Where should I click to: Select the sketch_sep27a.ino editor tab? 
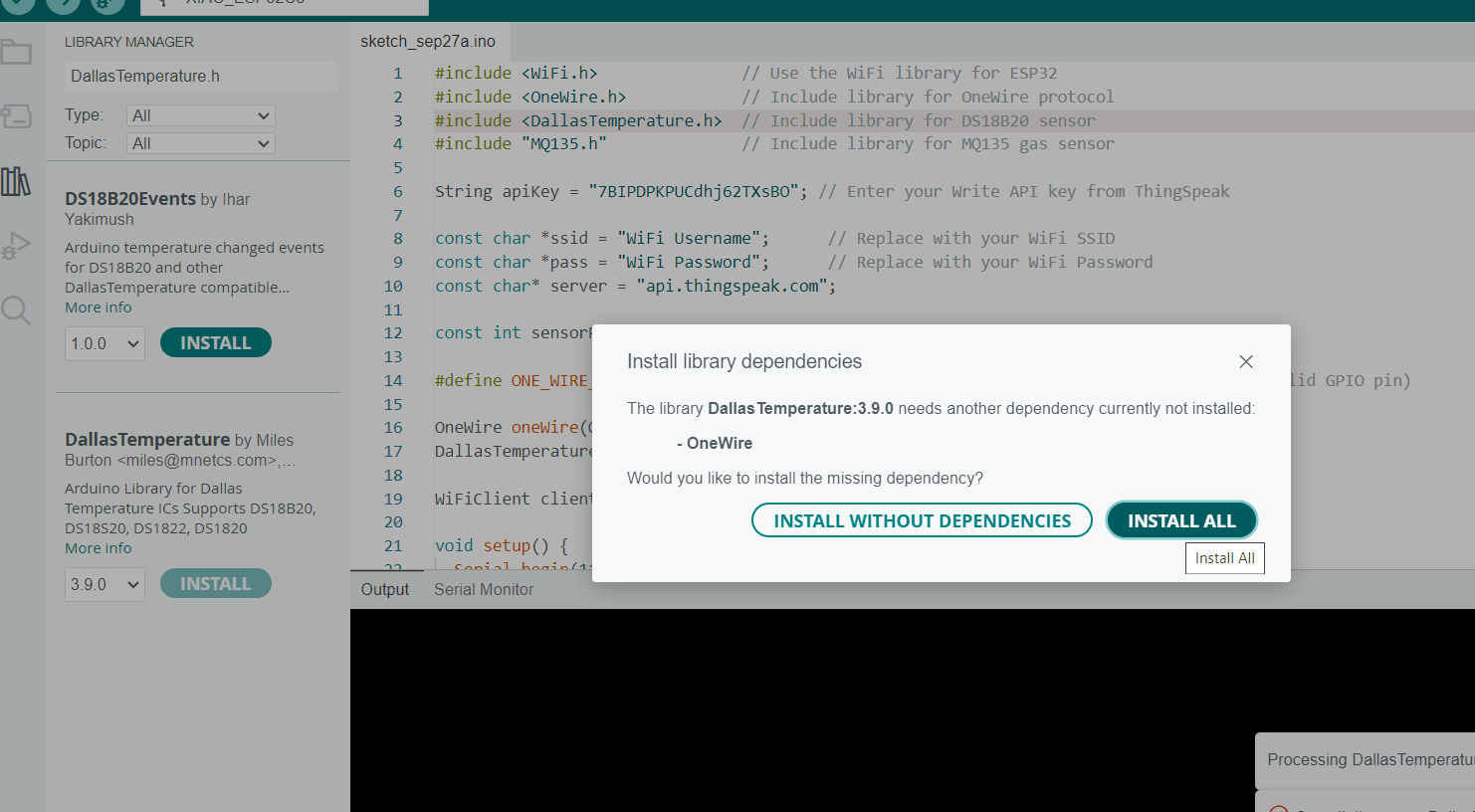pyautogui.click(x=428, y=41)
